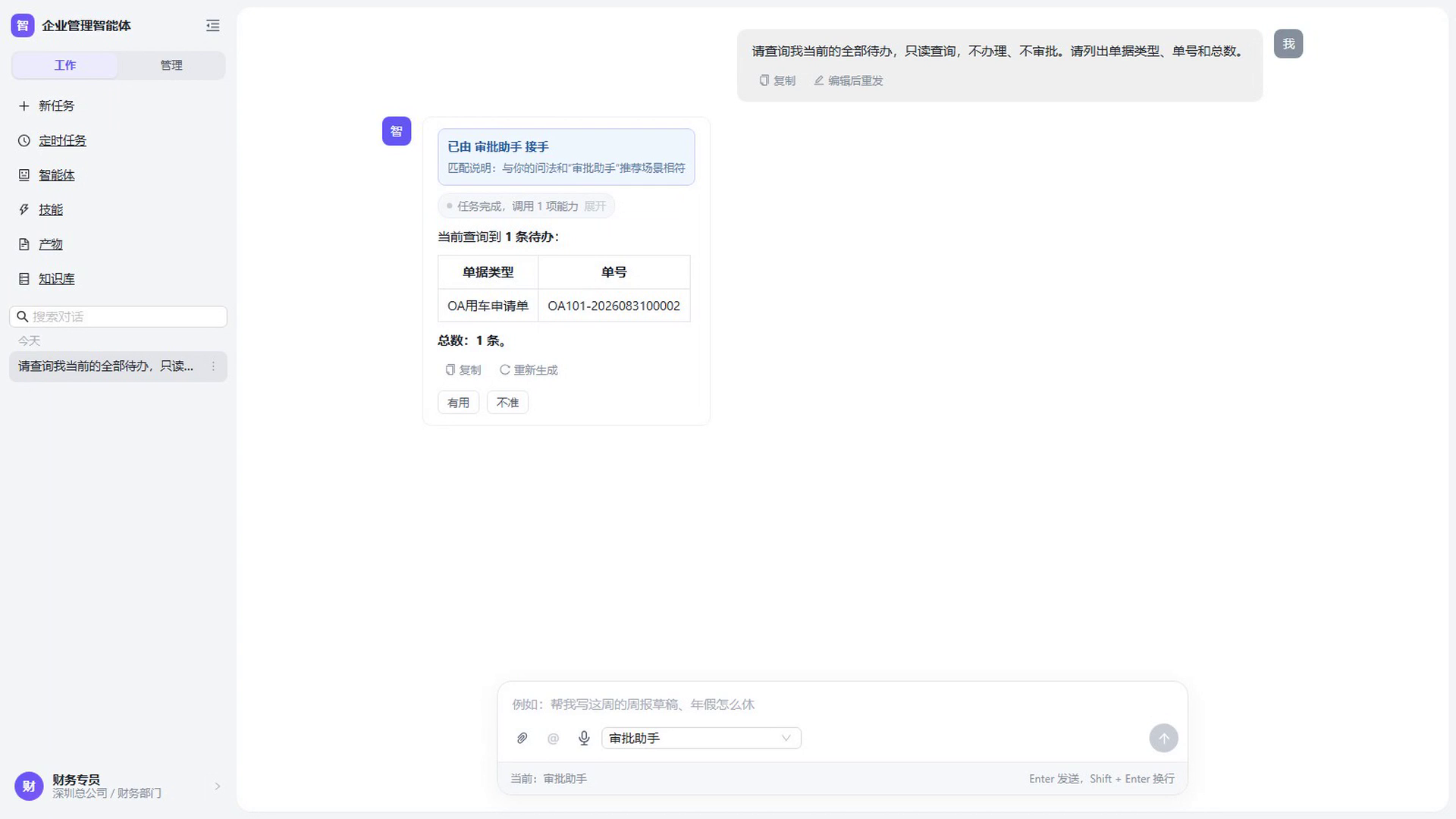Click the send arrow button
Viewport: 1456px width, 819px height.
click(x=1163, y=738)
